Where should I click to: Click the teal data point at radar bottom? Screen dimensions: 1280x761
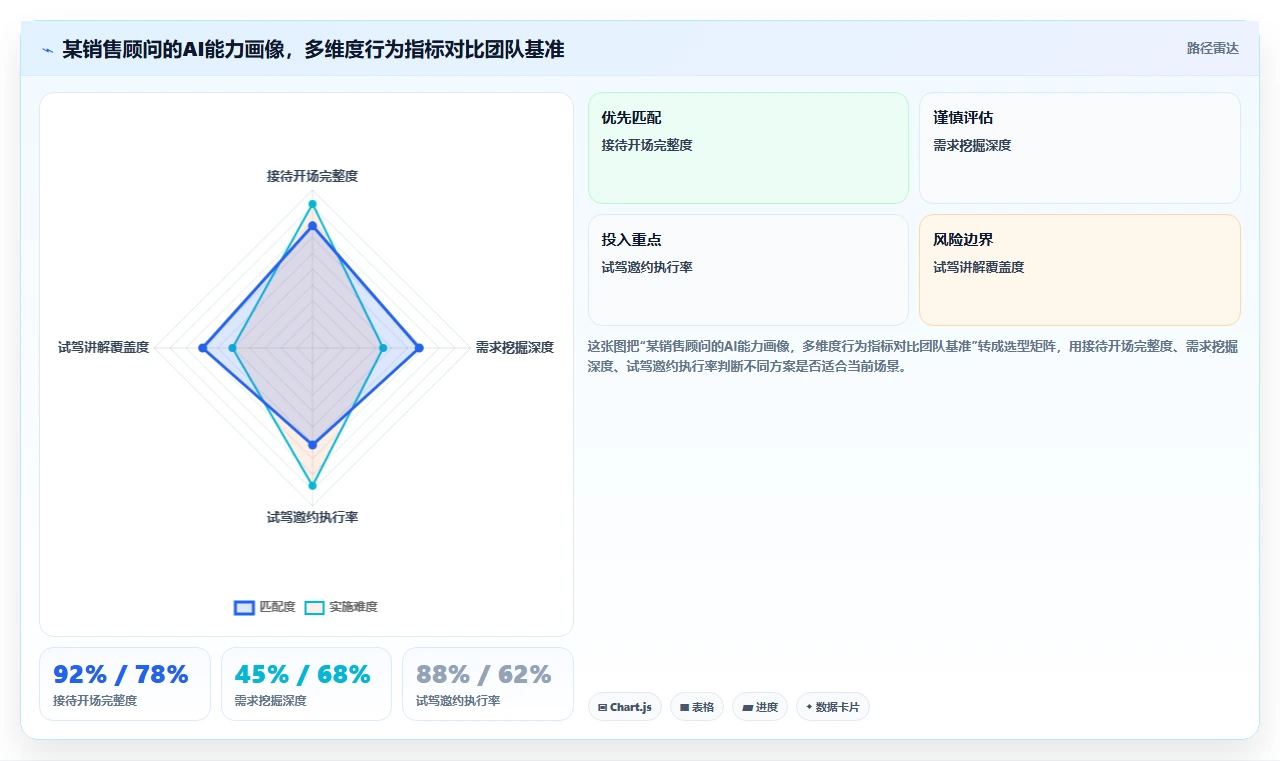click(312, 486)
